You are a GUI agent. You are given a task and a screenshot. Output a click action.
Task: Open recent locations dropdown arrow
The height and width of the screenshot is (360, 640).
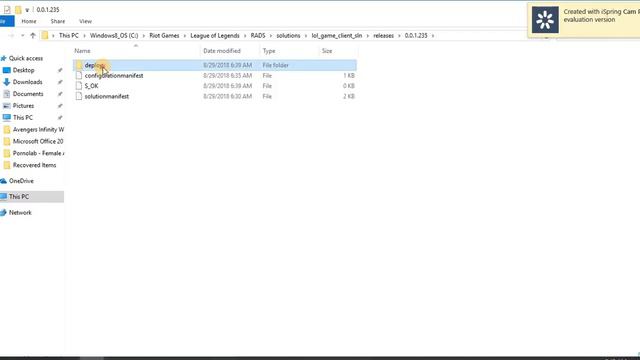click(22, 36)
